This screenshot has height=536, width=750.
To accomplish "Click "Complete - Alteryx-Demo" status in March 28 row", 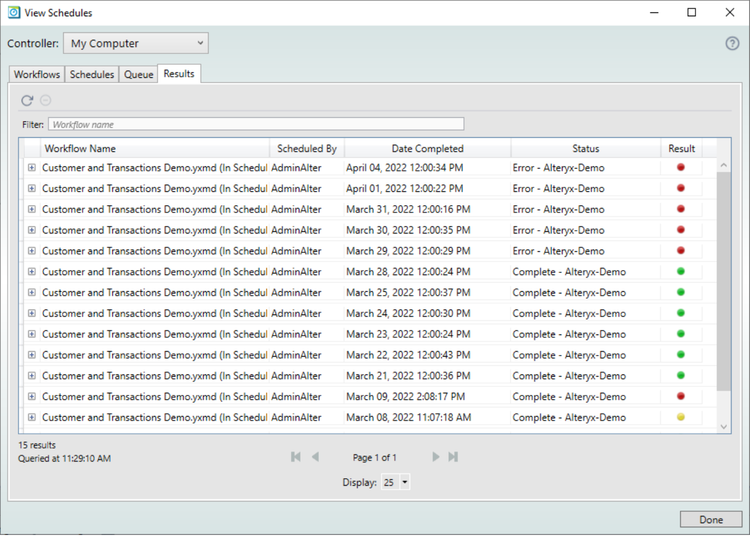I will coord(569,272).
